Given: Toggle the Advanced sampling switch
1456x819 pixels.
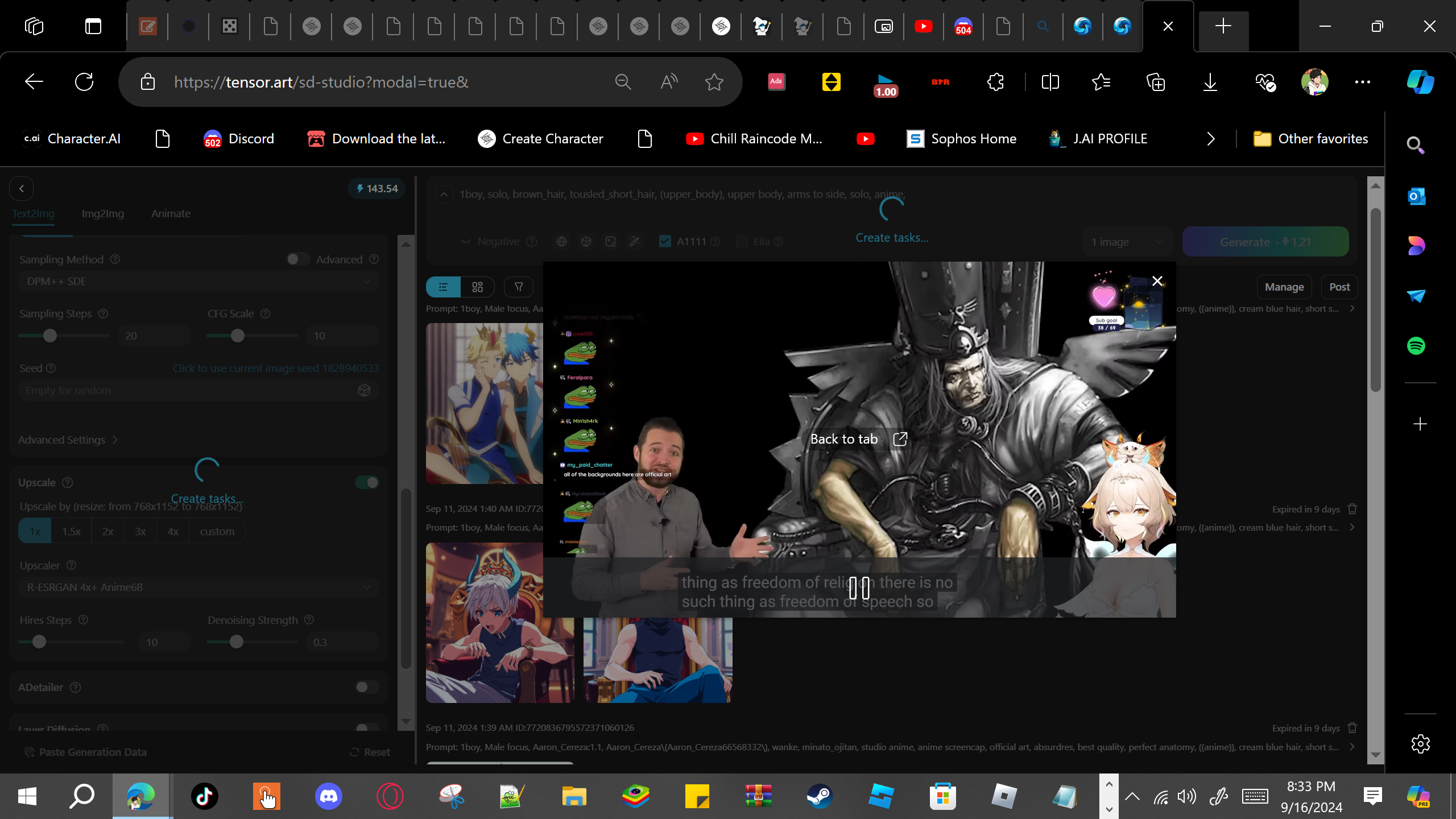Looking at the screenshot, I should [297, 259].
